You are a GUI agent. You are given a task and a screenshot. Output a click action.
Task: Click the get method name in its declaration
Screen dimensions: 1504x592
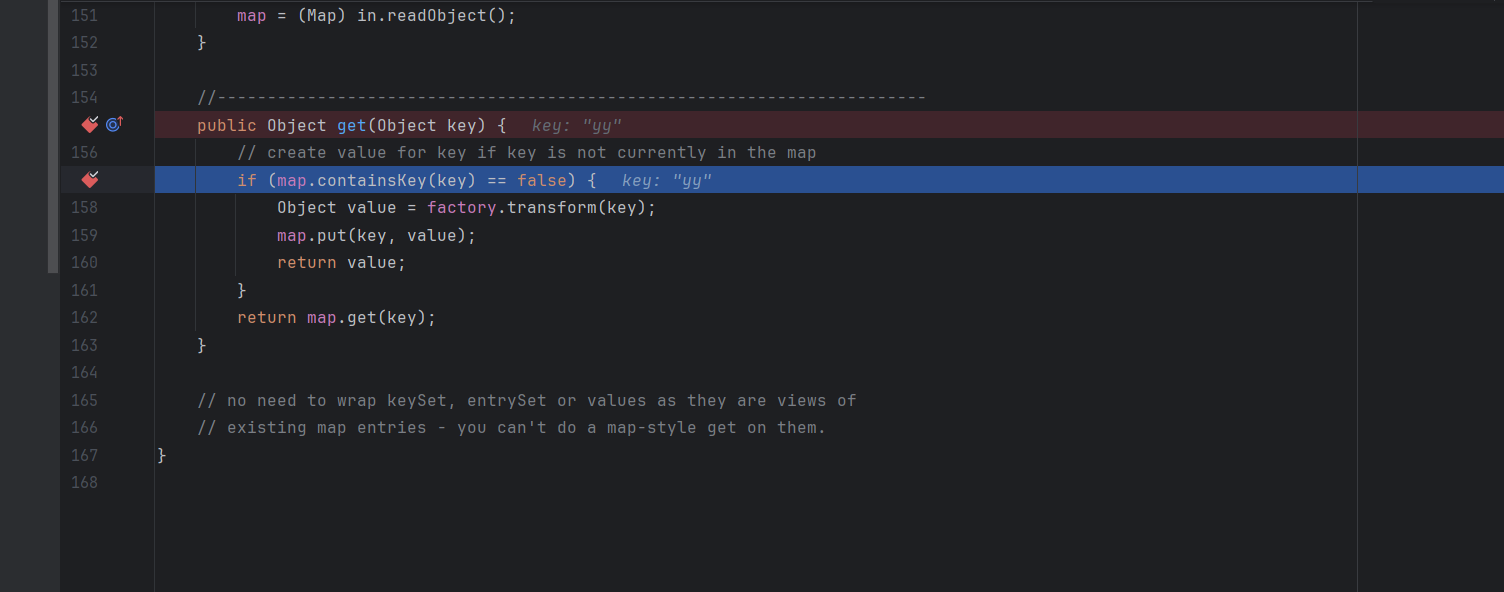click(351, 126)
